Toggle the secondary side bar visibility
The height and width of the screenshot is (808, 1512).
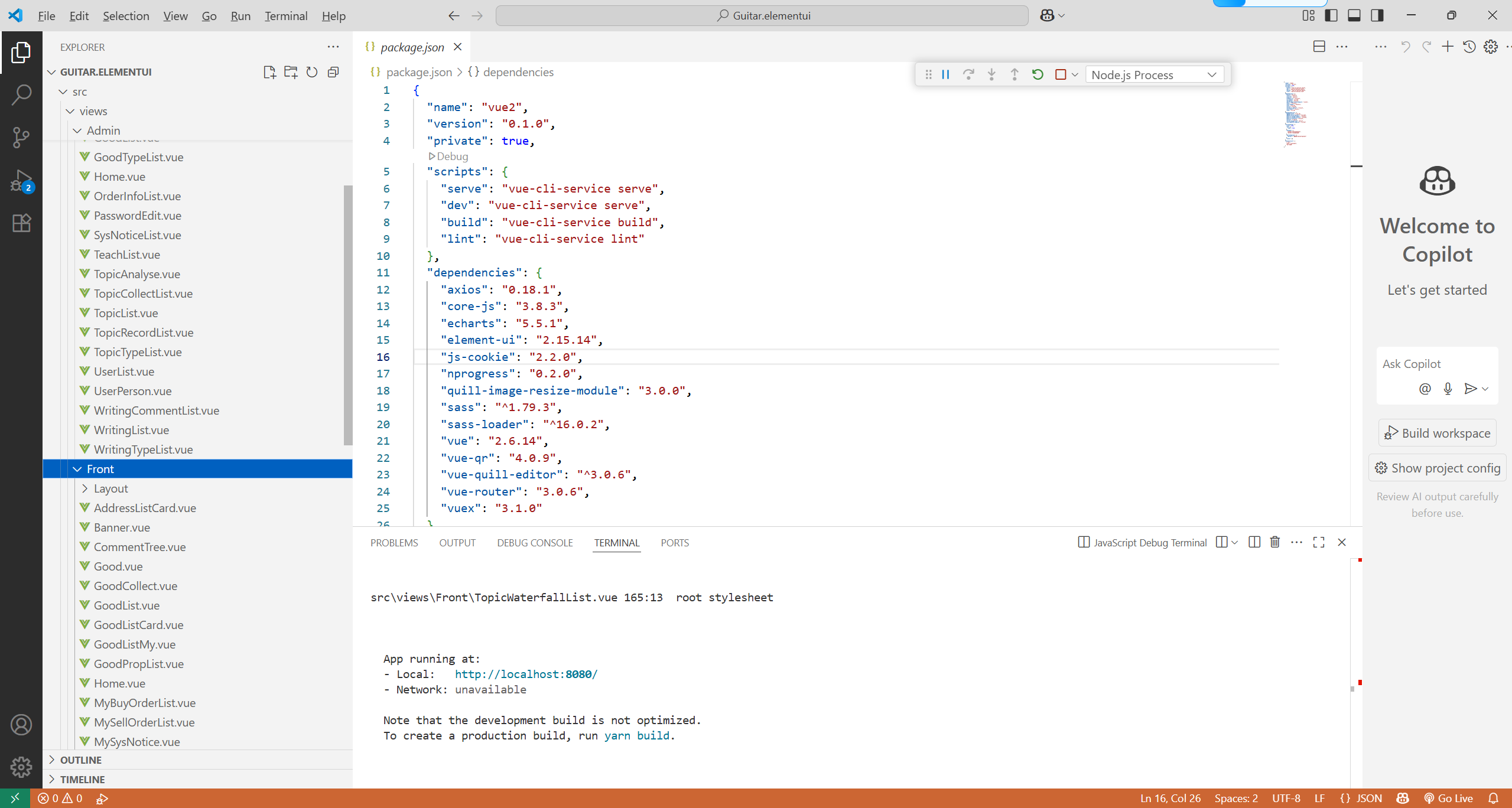(1377, 15)
